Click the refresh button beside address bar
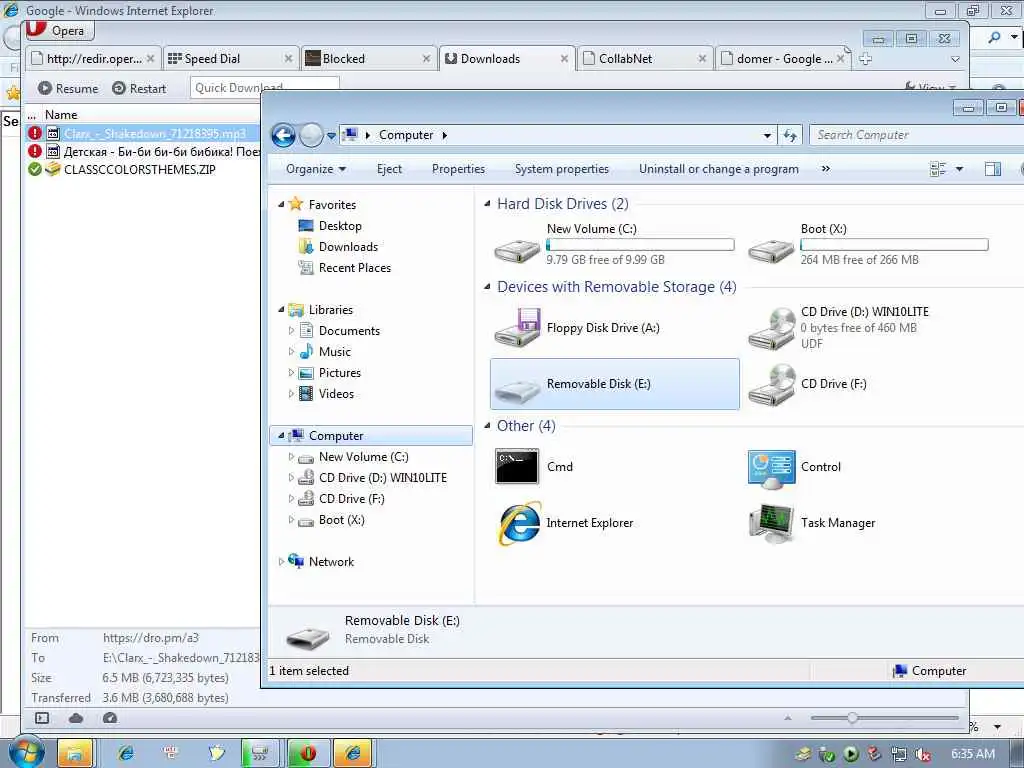This screenshot has height=768, width=1024. click(790, 135)
